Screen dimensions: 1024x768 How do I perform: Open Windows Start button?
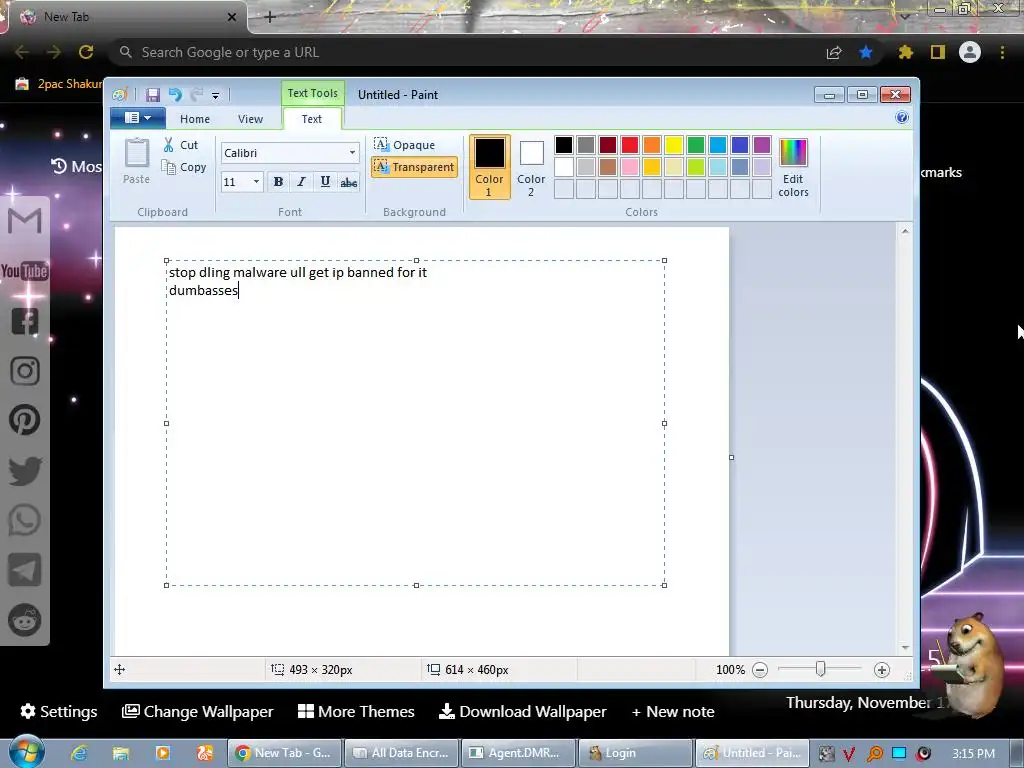pyautogui.click(x=26, y=752)
